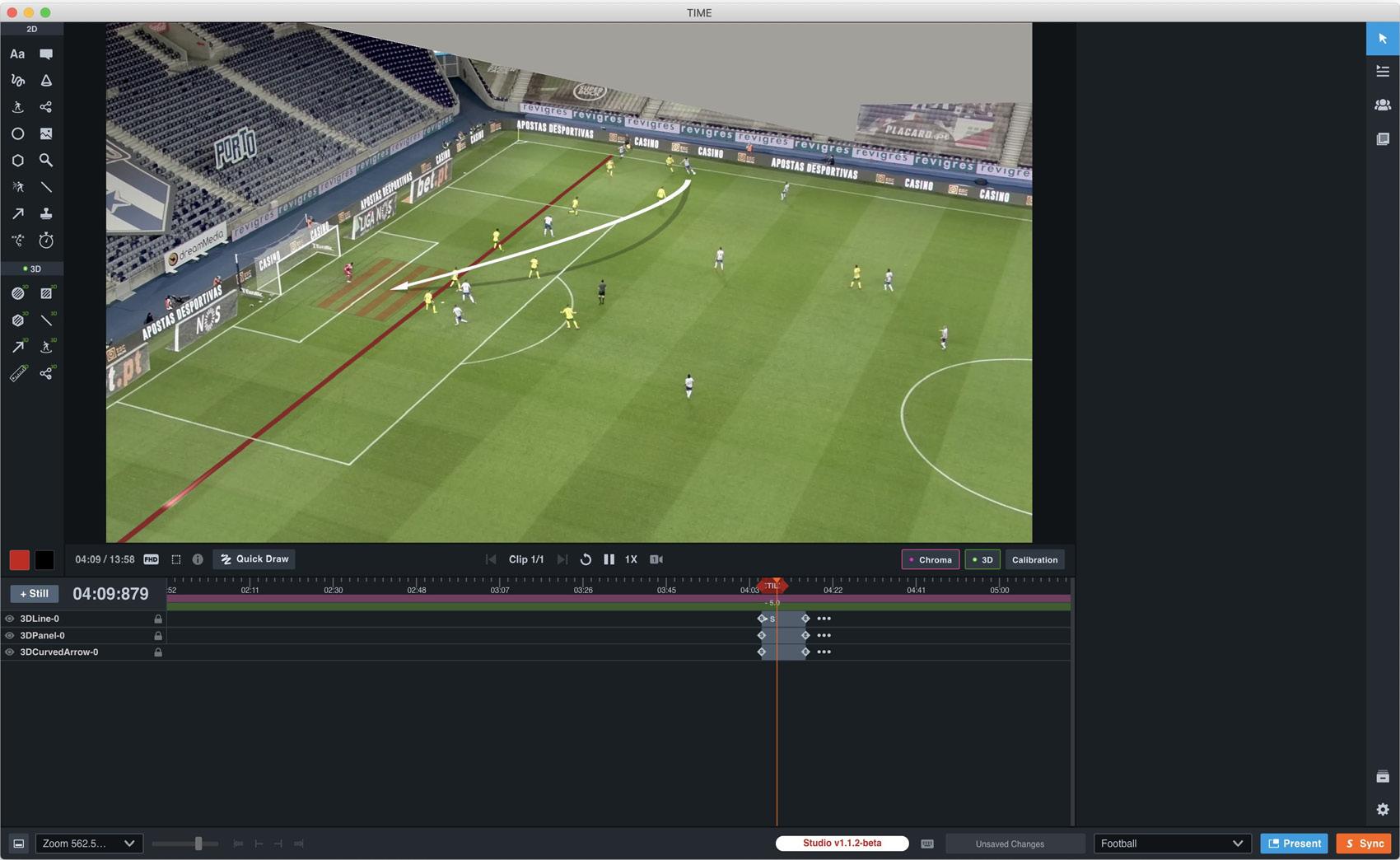Open the layers list panel
Viewport: 1400px width, 860px height.
(x=1383, y=72)
